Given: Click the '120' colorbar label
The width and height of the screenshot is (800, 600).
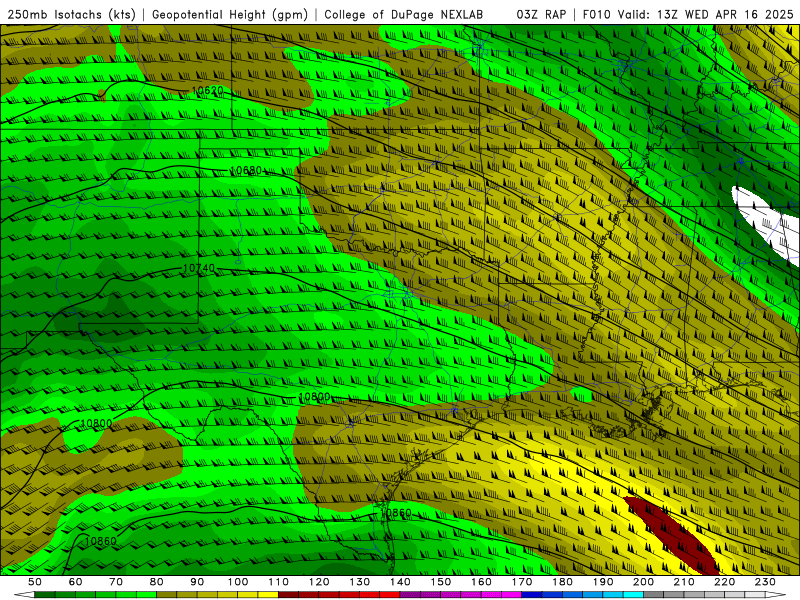Looking at the screenshot, I should (x=319, y=582).
